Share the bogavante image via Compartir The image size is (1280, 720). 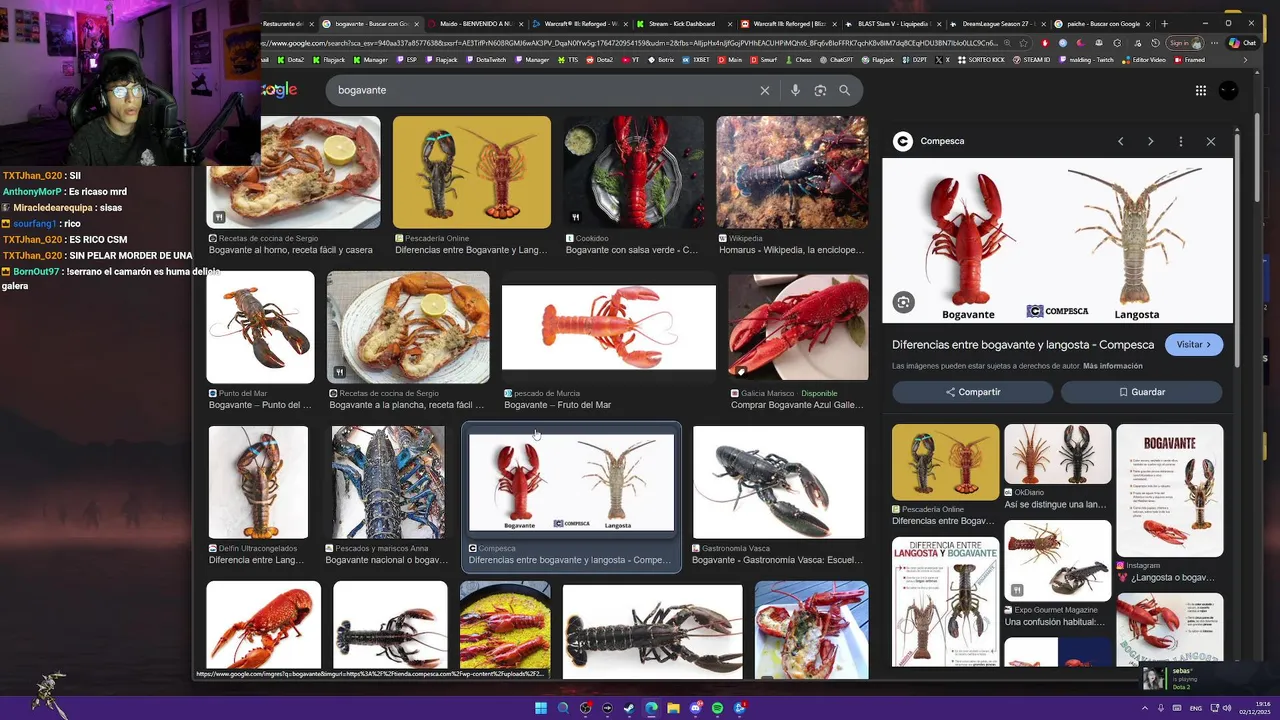click(973, 392)
